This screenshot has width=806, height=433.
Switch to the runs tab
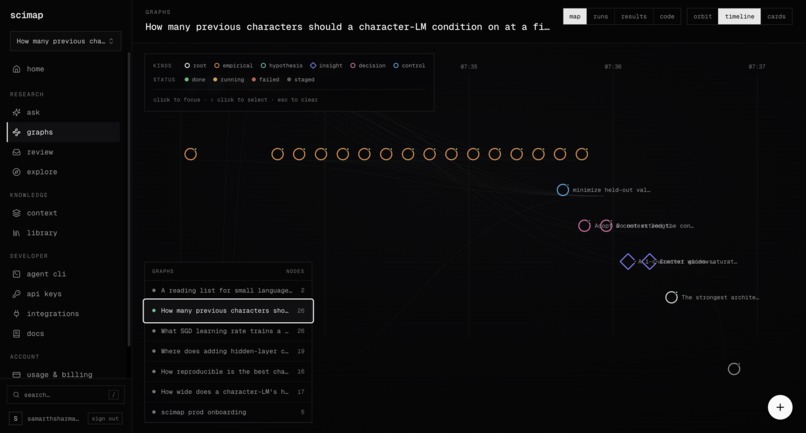point(600,16)
